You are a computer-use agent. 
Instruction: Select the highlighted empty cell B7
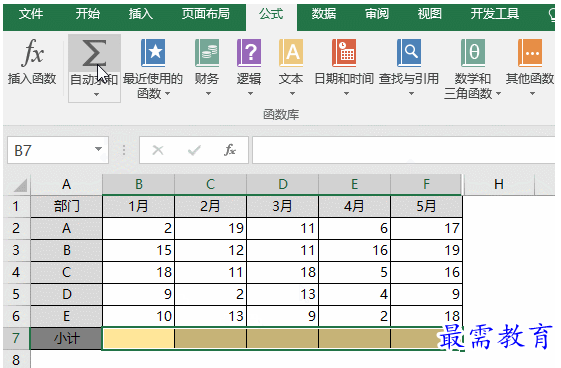pyautogui.click(x=138, y=338)
